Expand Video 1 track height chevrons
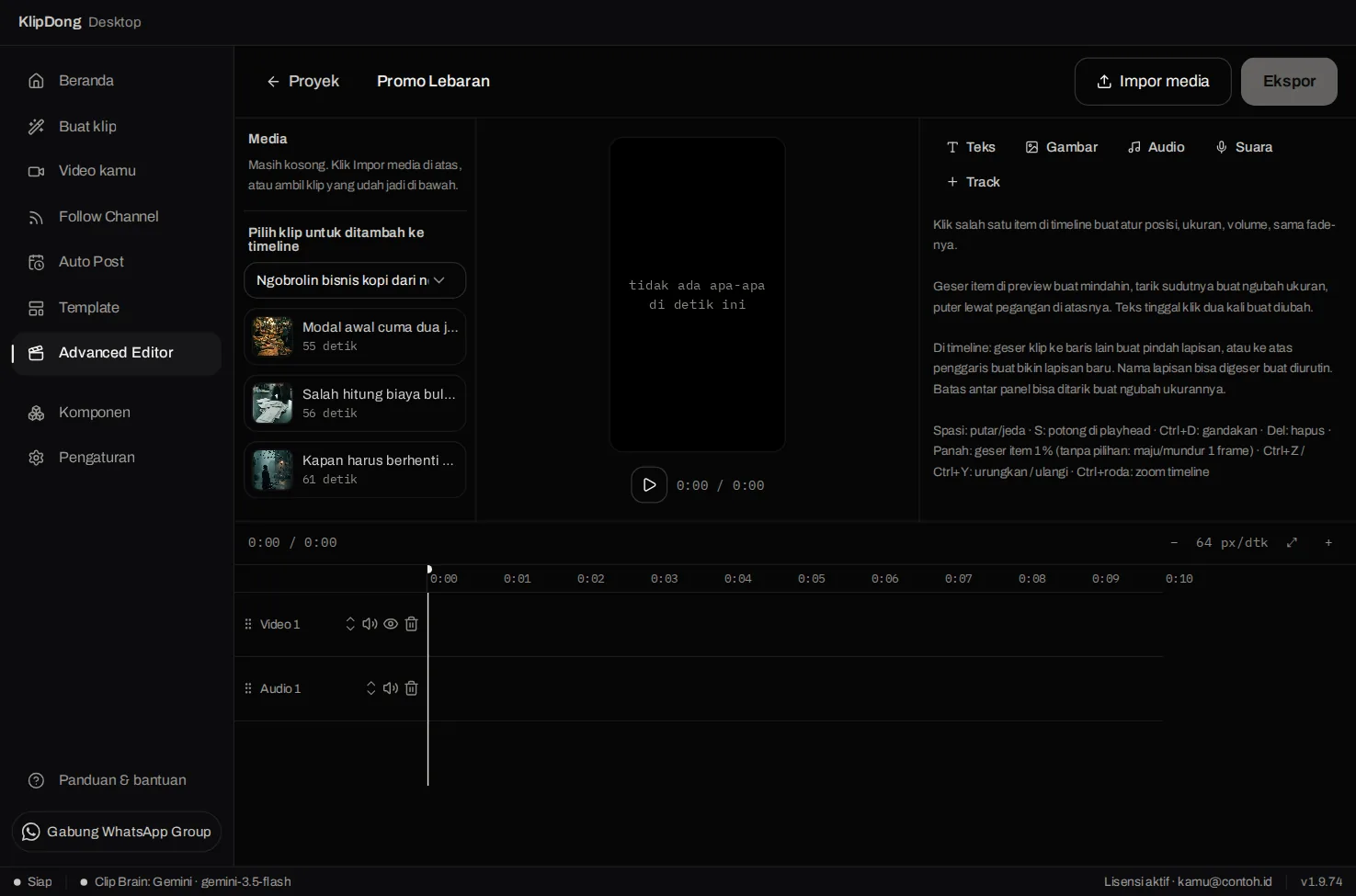The height and width of the screenshot is (896, 1356). [x=350, y=624]
